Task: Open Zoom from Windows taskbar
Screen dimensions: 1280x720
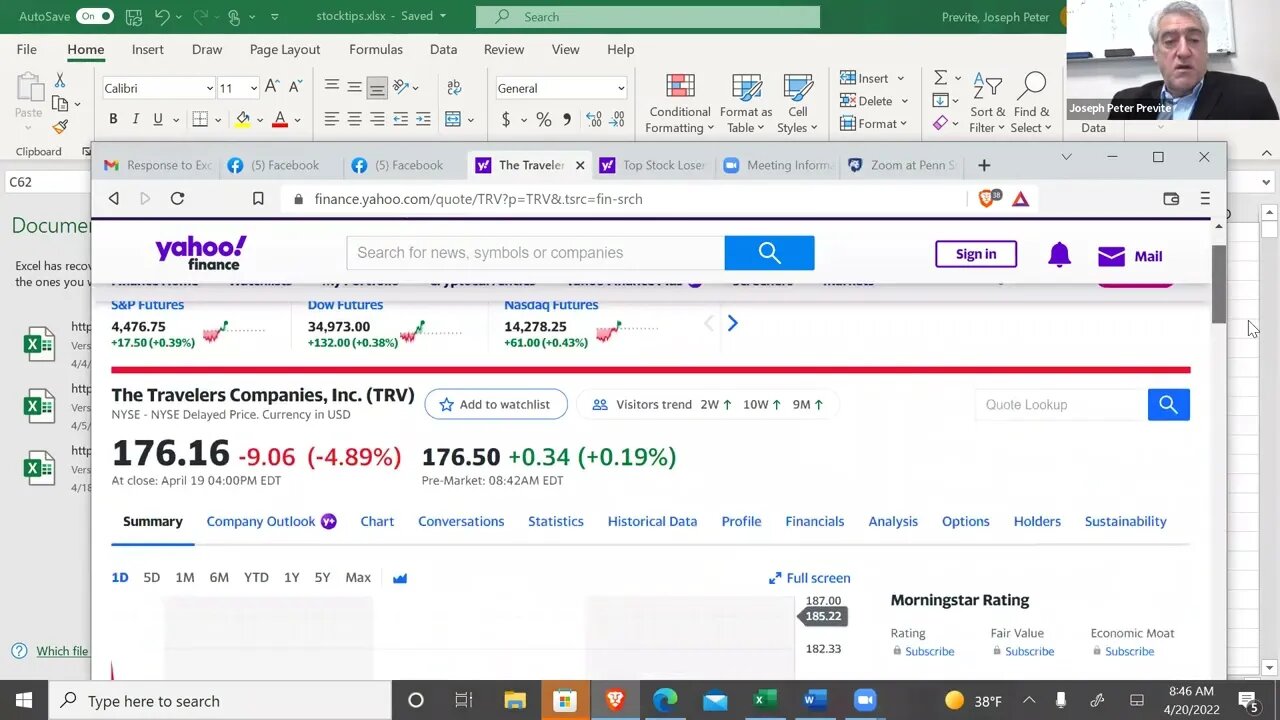Action: coord(864,700)
